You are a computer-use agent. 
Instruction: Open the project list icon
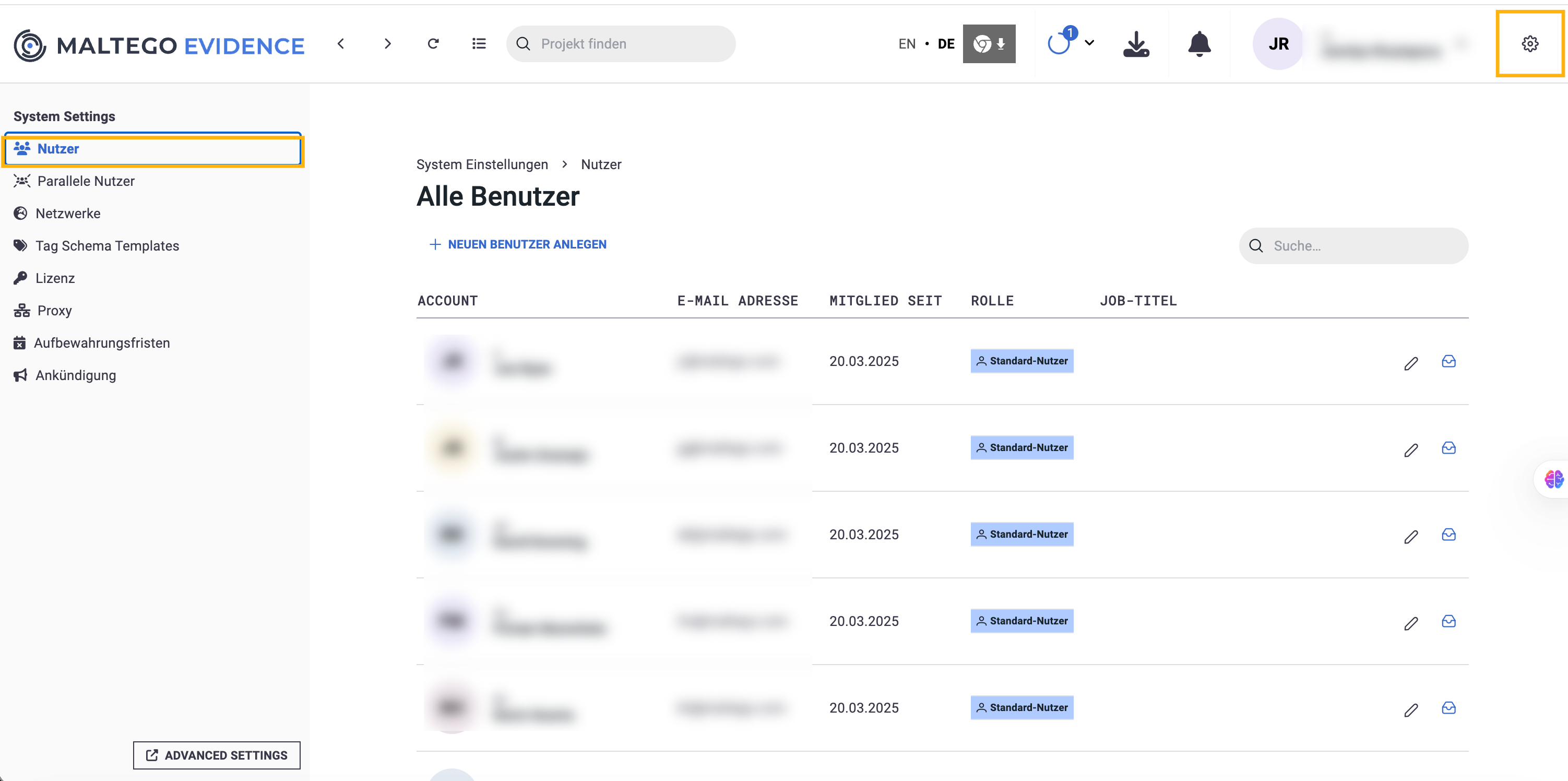[479, 44]
